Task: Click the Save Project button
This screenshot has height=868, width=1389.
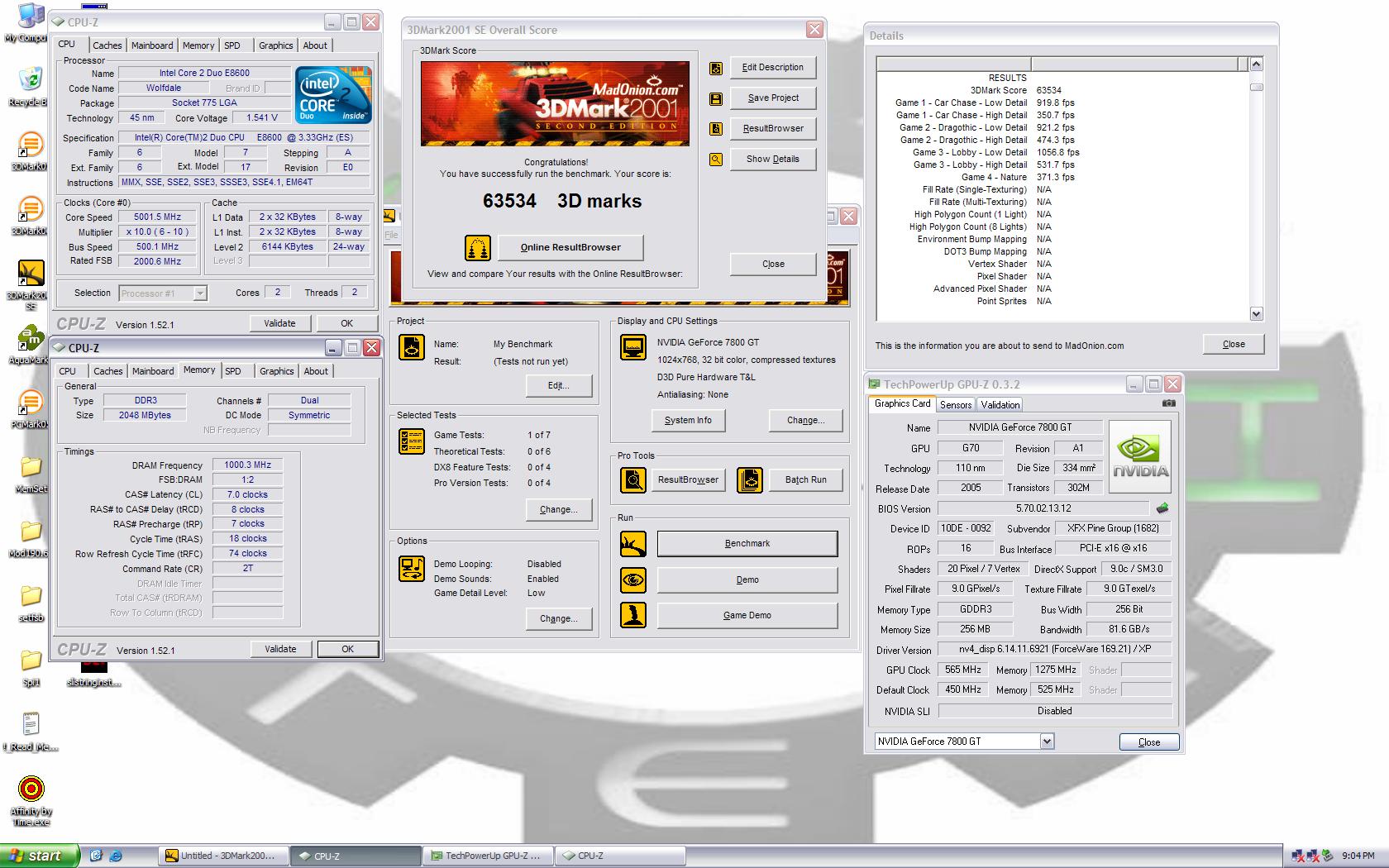Action: (773, 98)
